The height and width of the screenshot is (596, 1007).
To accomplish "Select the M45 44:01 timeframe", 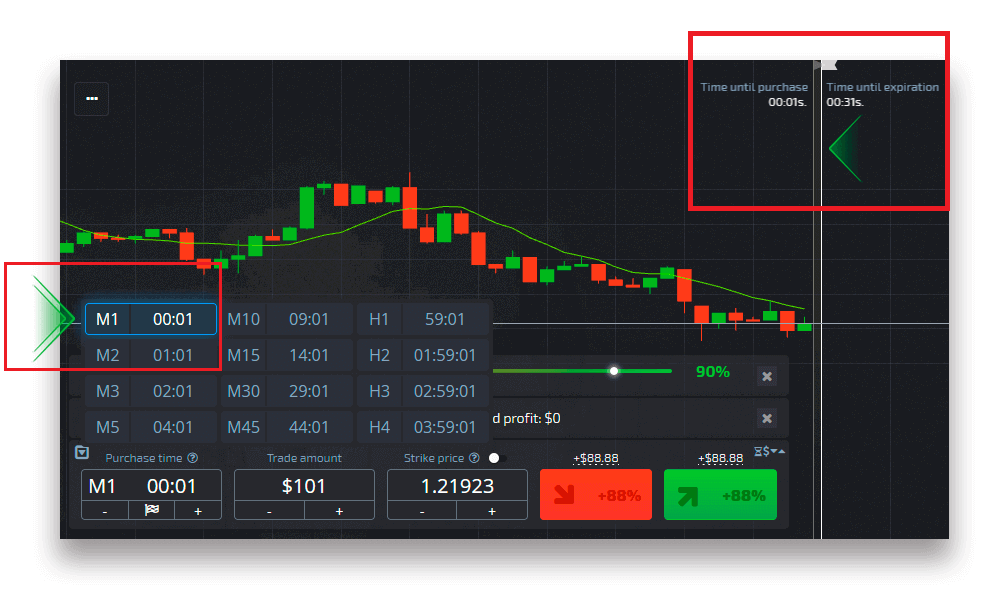I will point(286,427).
